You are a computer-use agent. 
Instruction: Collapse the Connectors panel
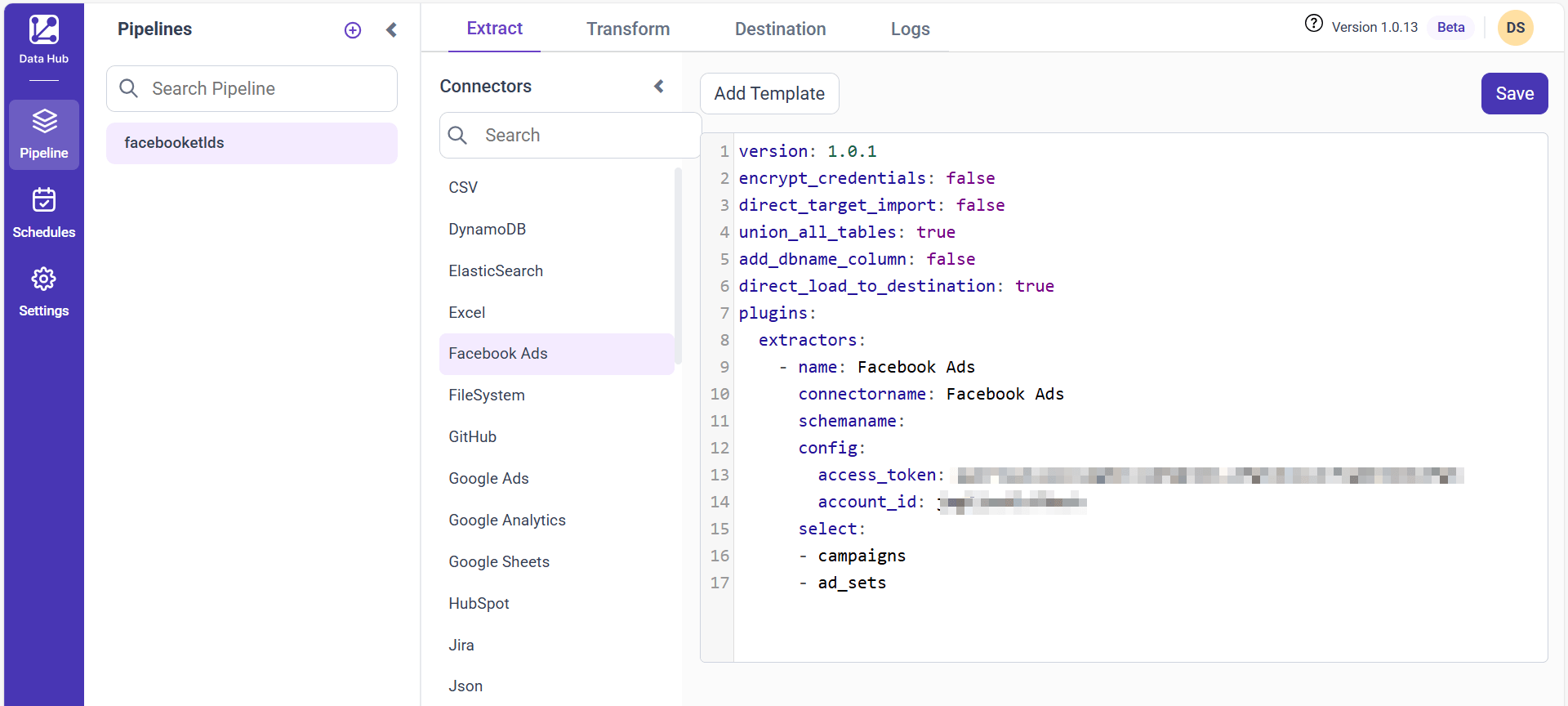(x=659, y=87)
